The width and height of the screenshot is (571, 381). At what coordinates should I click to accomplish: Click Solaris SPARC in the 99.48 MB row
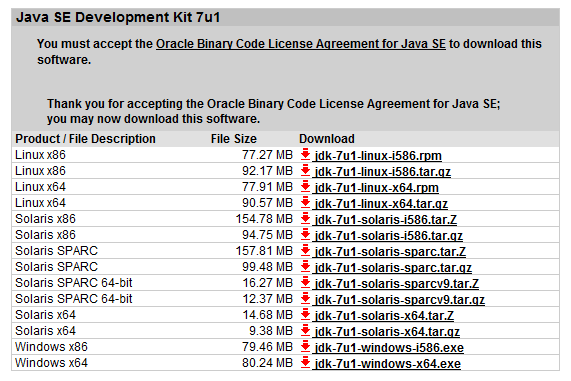pos(56,267)
